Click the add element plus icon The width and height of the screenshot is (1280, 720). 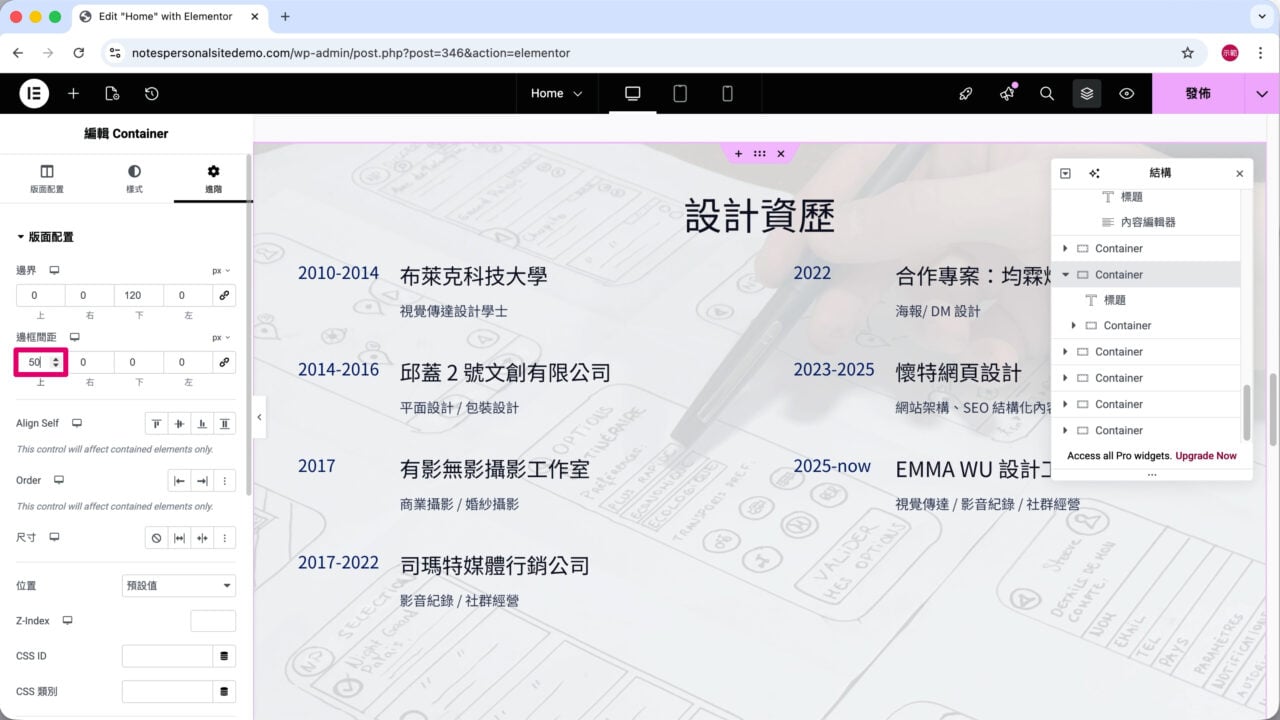pyautogui.click(x=73, y=93)
